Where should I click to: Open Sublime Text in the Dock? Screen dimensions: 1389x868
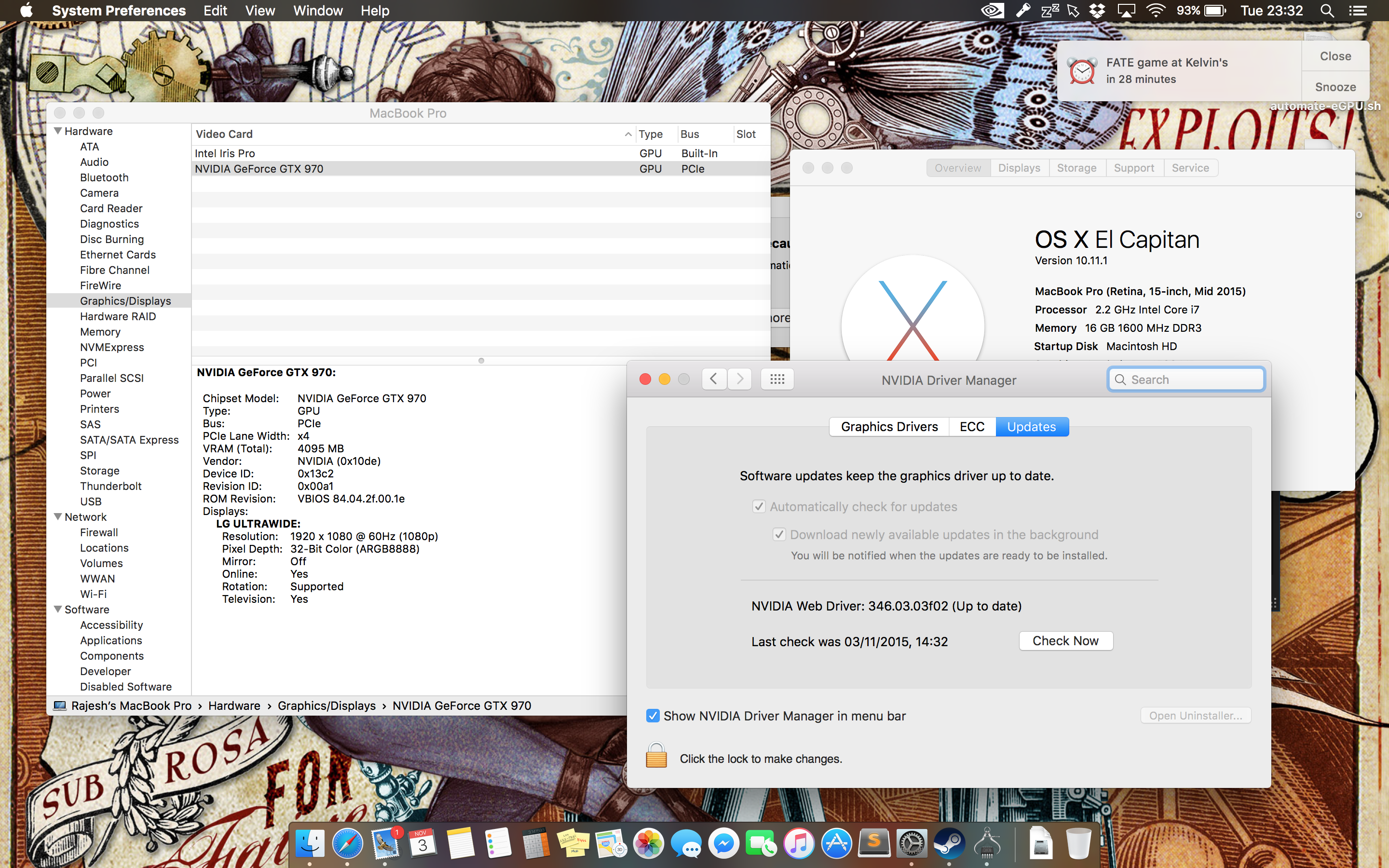(873, 844)
